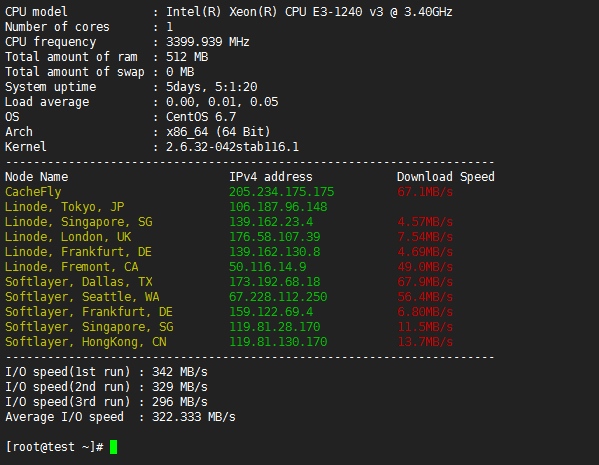Image resolution: width=599 pixels, height=465 pixels.
Task: Click the Kernel version 2.6.32-042stab116.1
Action: tap(232, 147)
